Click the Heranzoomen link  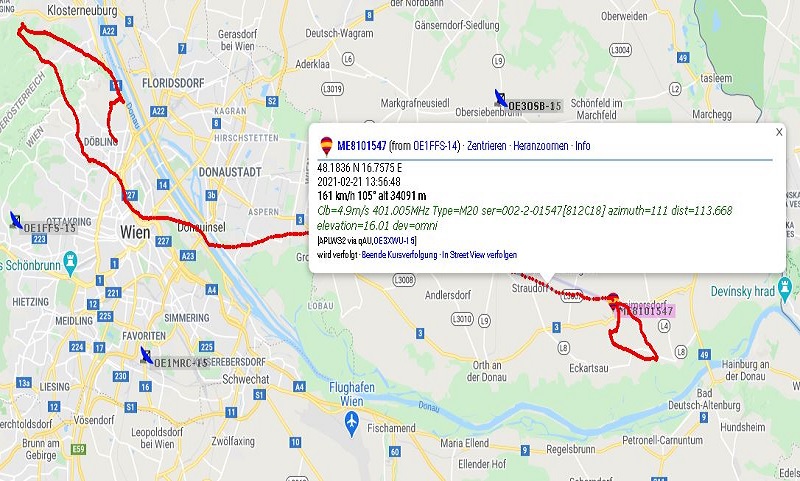(541, 146)
